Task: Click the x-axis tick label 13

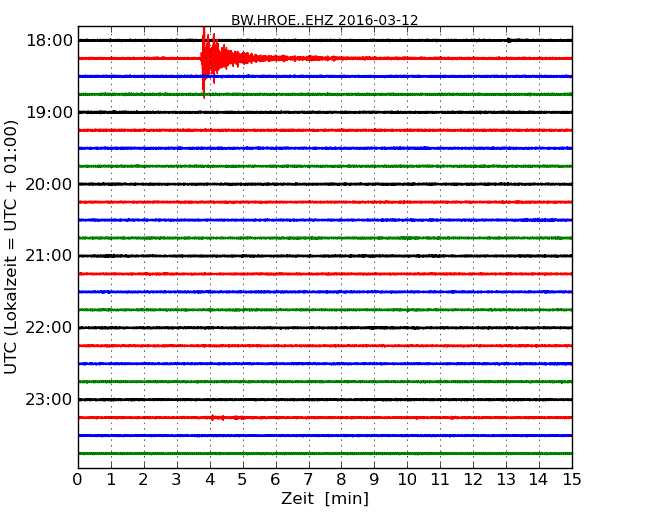Action: click(506, 480)
